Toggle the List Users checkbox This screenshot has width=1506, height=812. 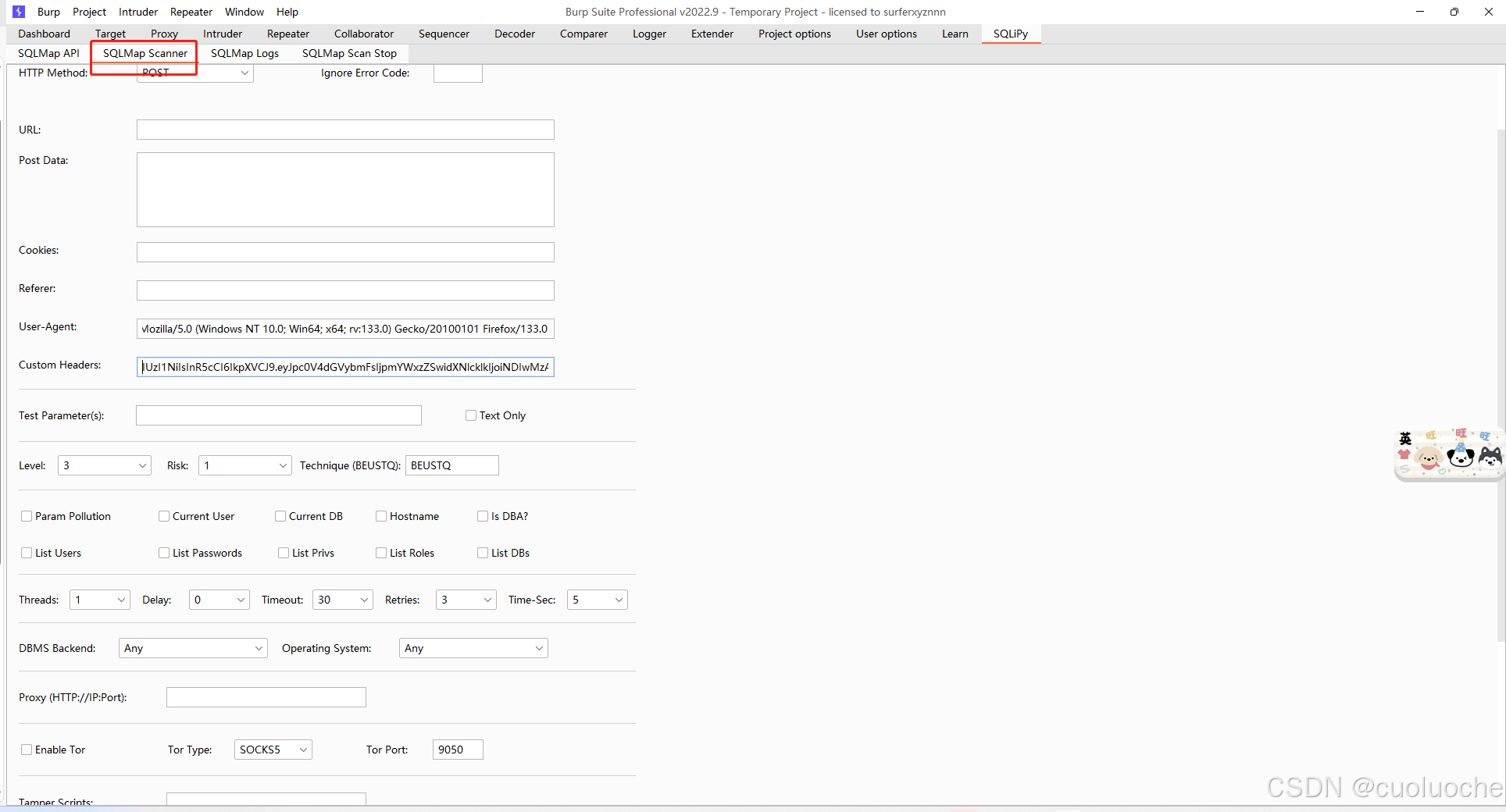(x=27, y=553)
